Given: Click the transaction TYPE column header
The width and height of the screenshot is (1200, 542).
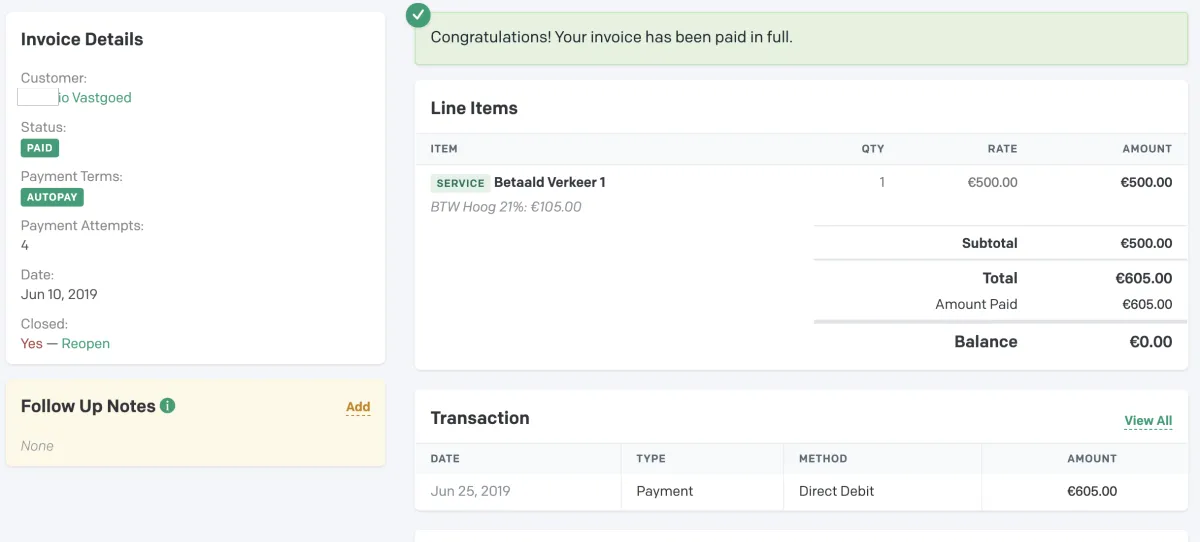Looking at the screenshot, I should 651,459.
